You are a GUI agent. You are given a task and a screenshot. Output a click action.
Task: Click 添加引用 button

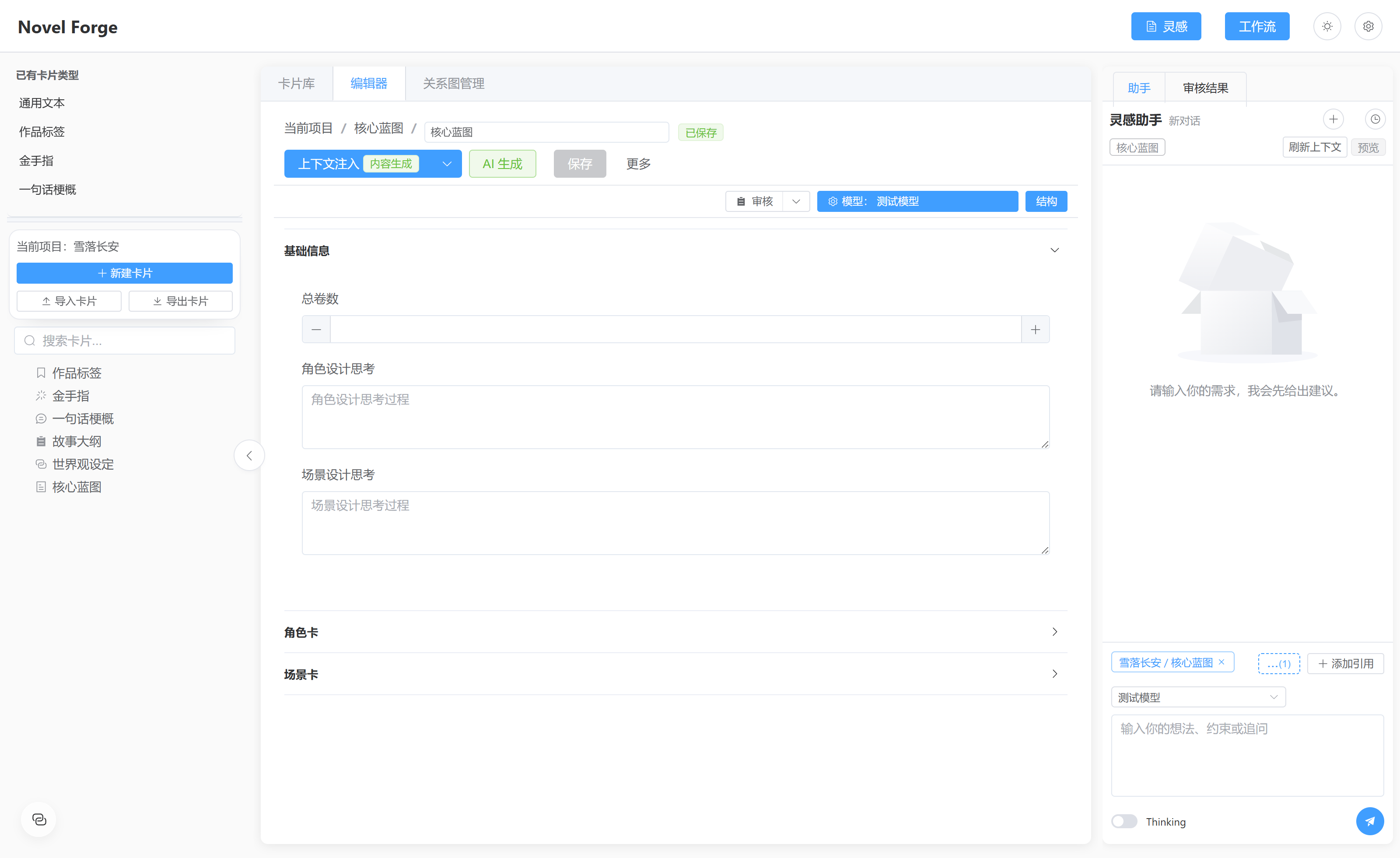click(x=1345, y=664)
